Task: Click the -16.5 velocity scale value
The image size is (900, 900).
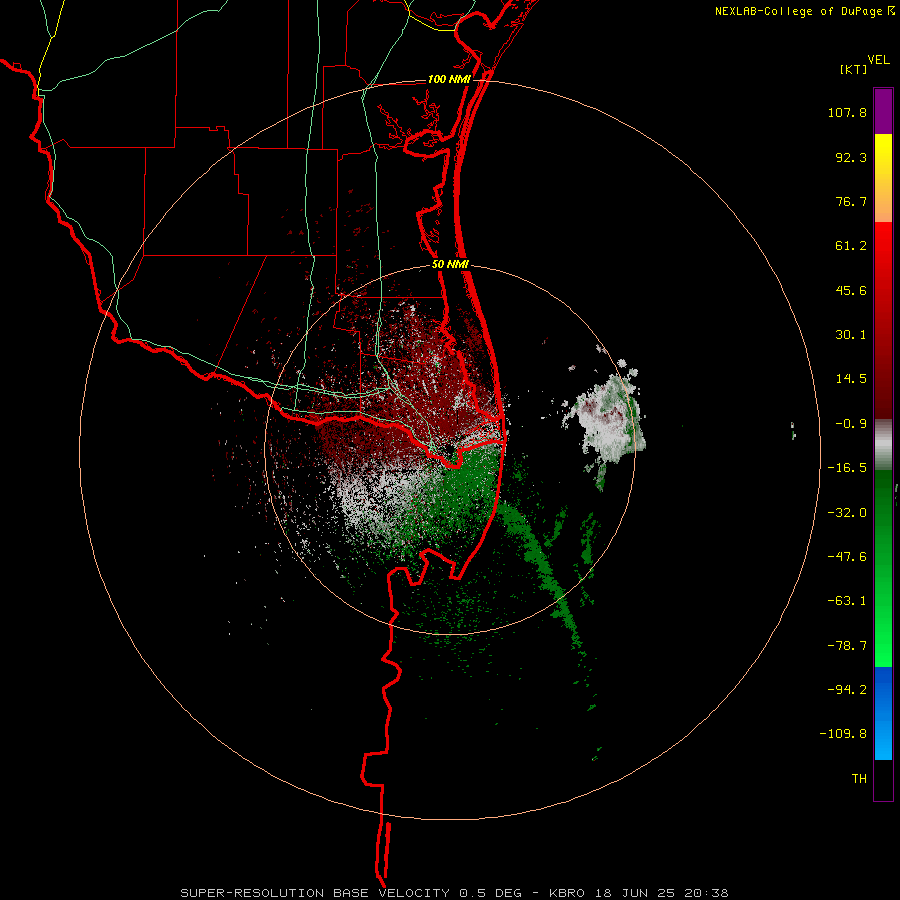Action: [x=847, y=468]
